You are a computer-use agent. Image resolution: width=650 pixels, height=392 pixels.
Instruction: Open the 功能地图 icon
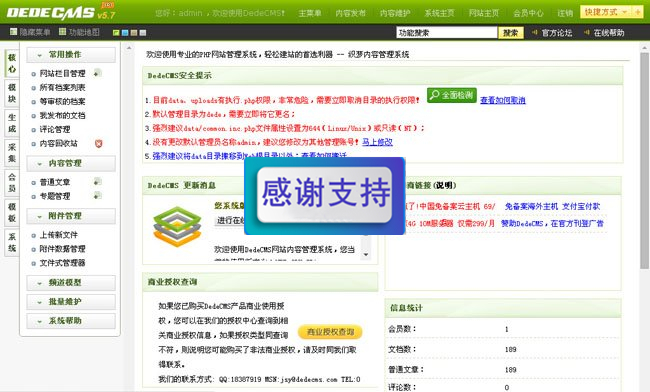point(63,31)
